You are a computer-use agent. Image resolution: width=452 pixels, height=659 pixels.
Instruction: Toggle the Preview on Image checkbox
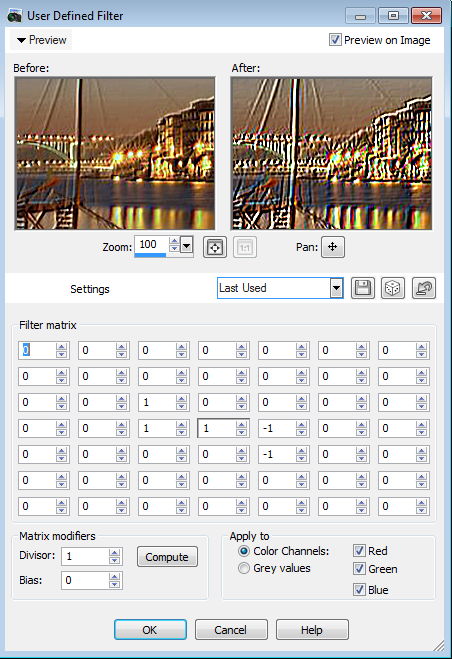click(335, 40)
